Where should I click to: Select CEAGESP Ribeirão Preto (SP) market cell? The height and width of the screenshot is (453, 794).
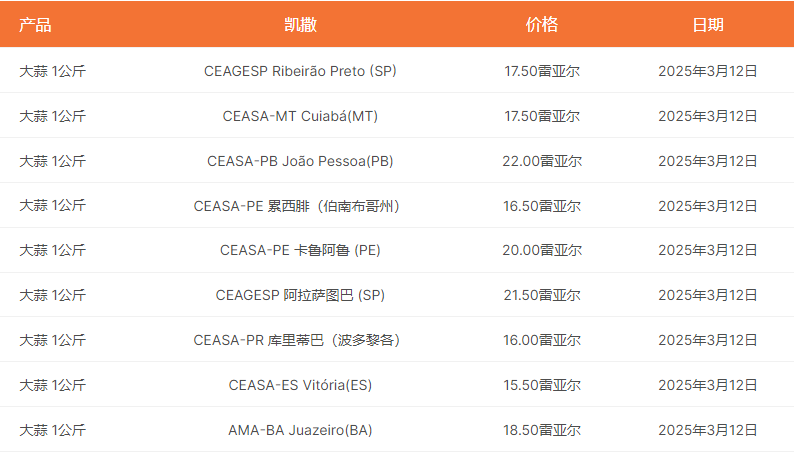click(300, 71)
